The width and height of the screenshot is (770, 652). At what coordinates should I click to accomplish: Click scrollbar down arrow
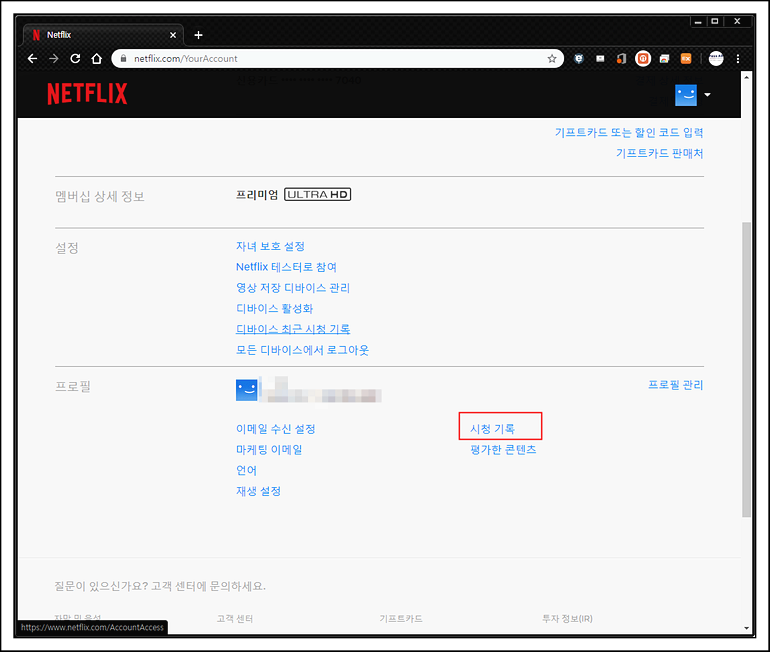coord(746,628)
